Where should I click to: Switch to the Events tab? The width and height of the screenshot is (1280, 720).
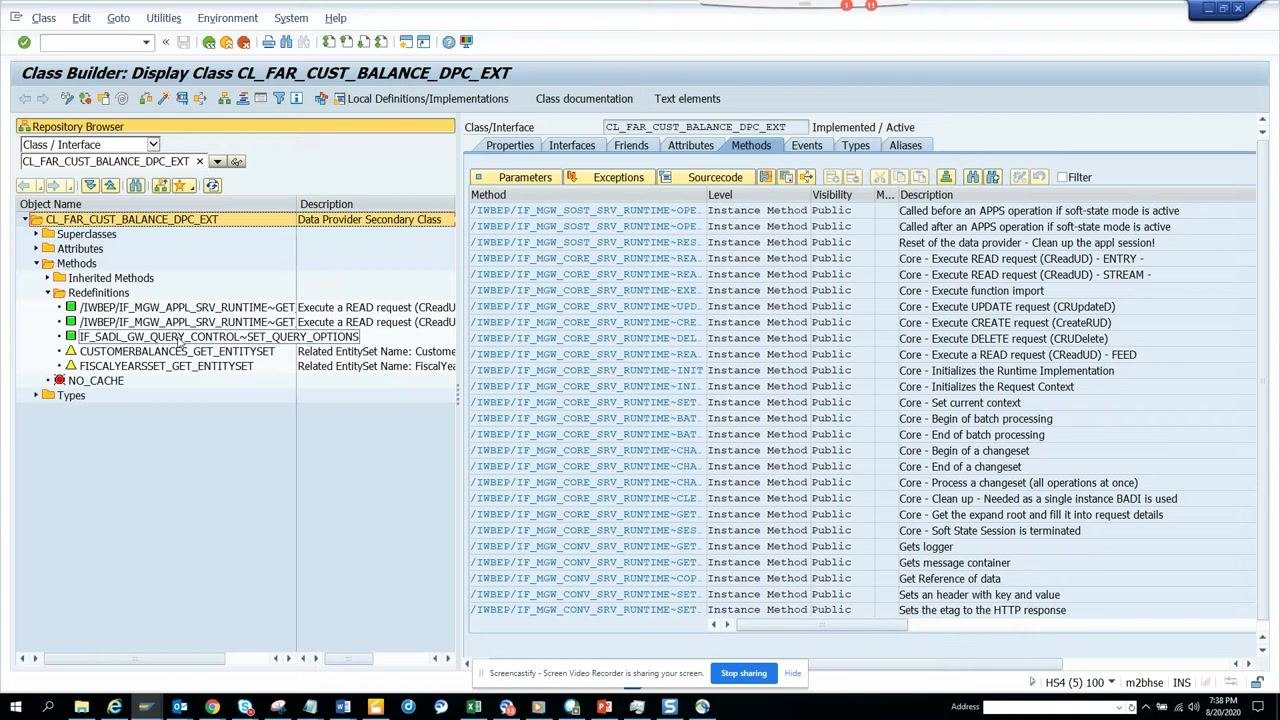click(x=807, y=145)
